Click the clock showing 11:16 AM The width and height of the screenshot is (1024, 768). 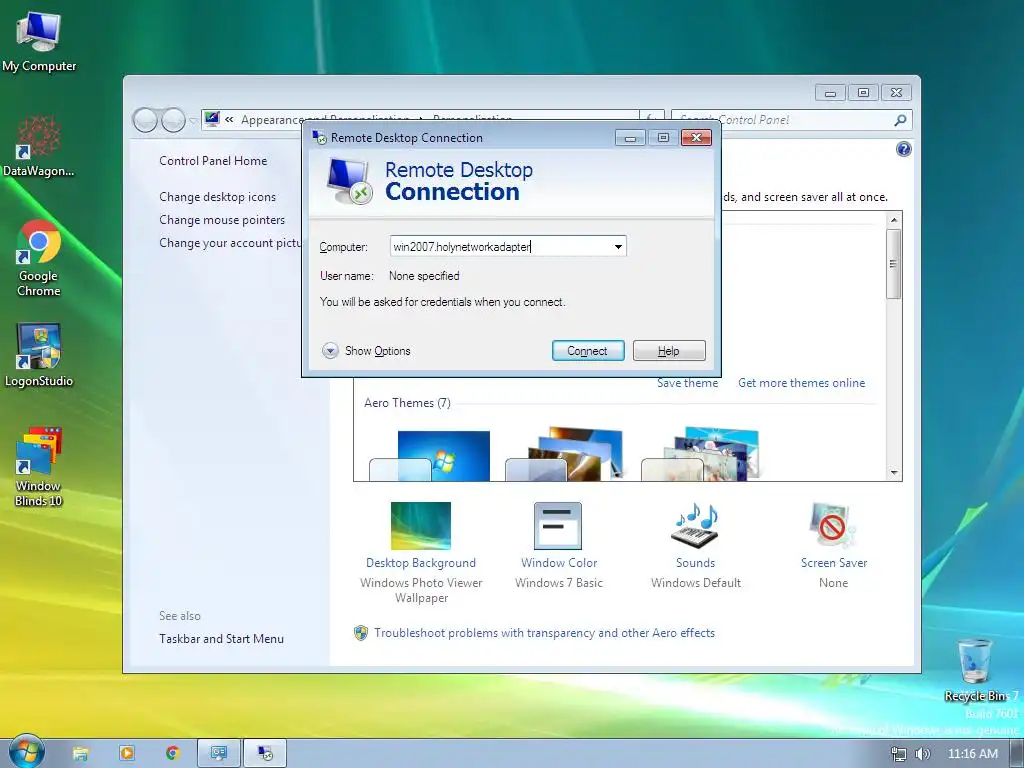[972, 754]
